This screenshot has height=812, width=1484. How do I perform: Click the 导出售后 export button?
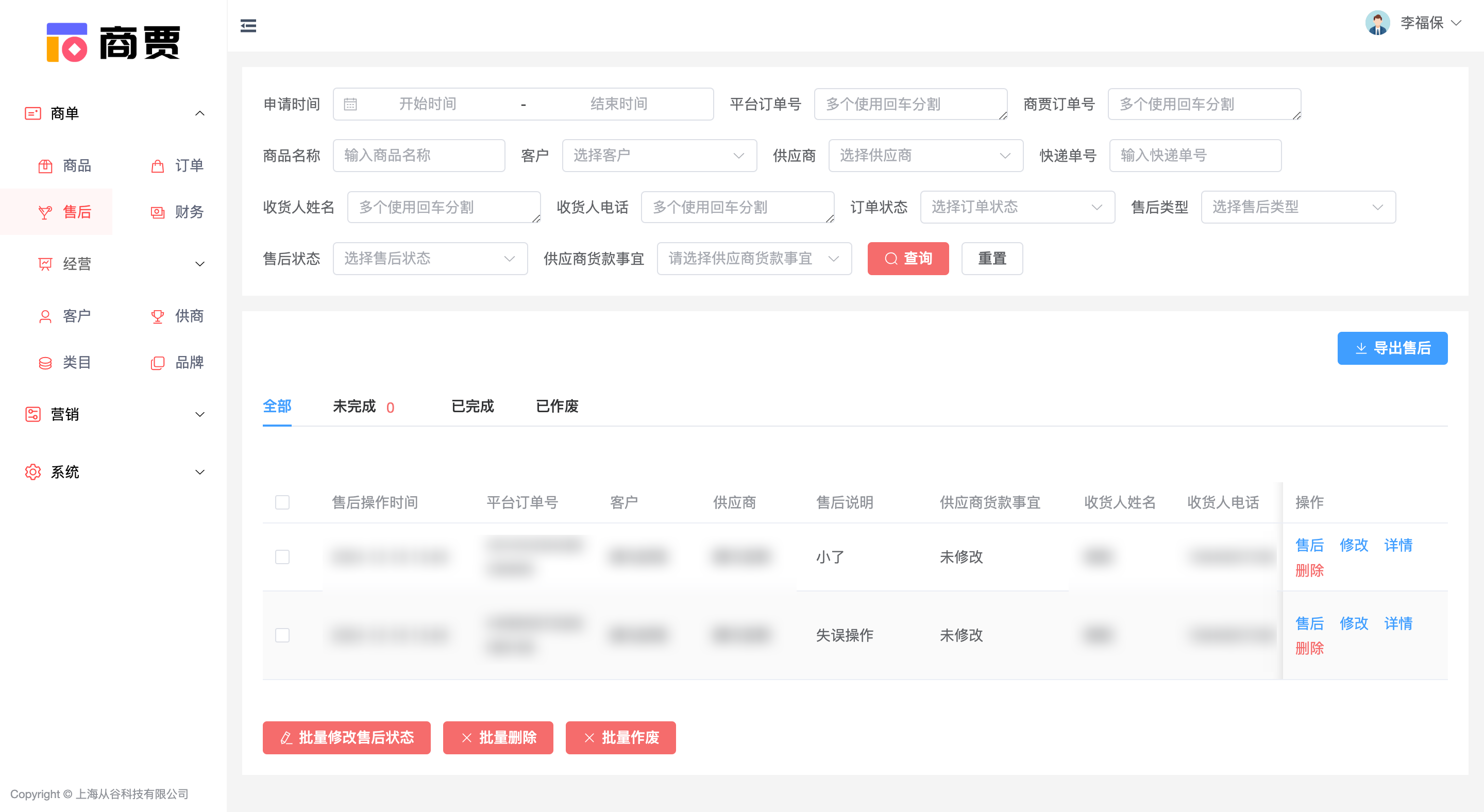coord(1392,348)
